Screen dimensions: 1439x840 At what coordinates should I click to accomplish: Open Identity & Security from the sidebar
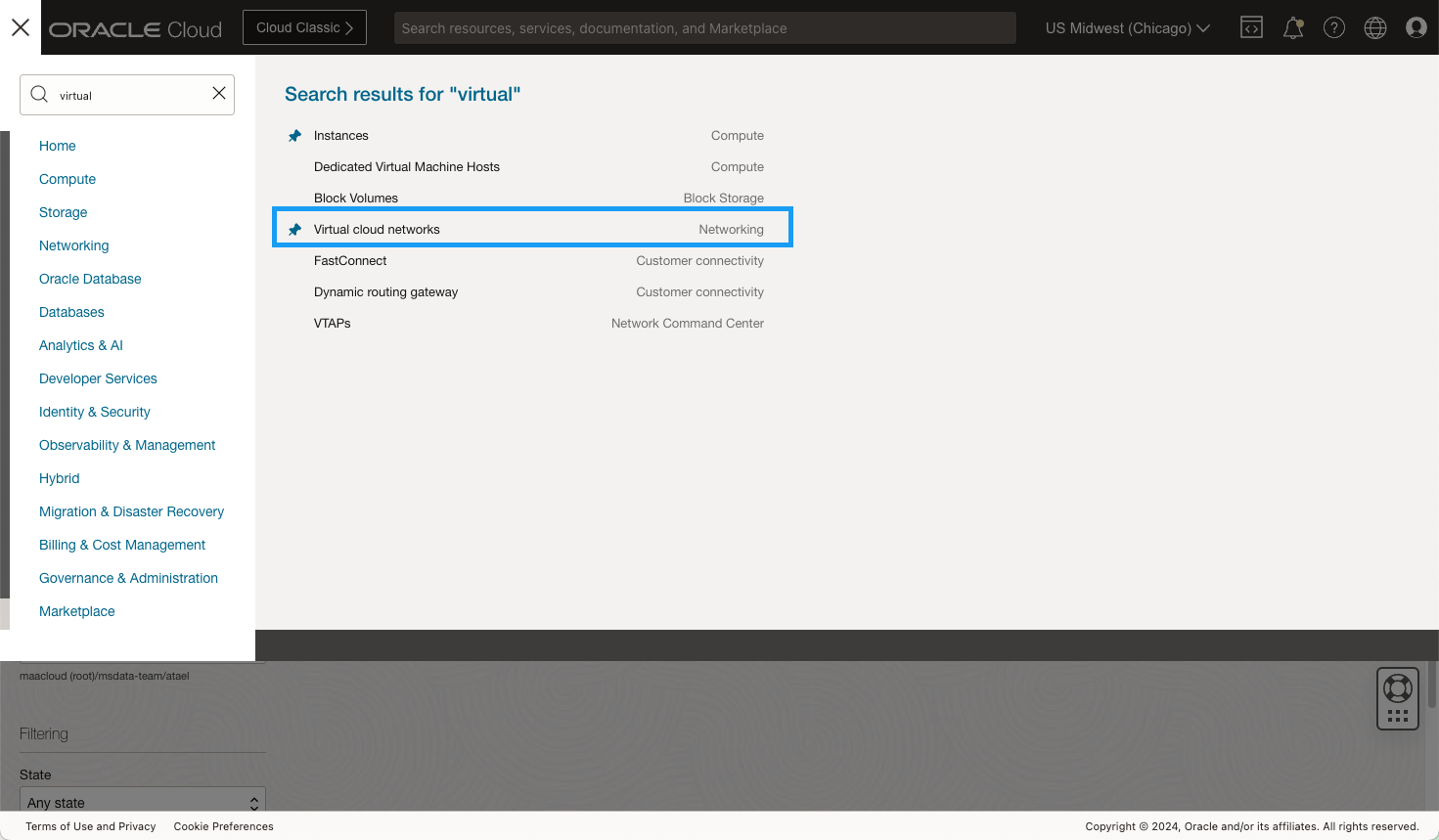pyautogui.click(x=94, y=412)
